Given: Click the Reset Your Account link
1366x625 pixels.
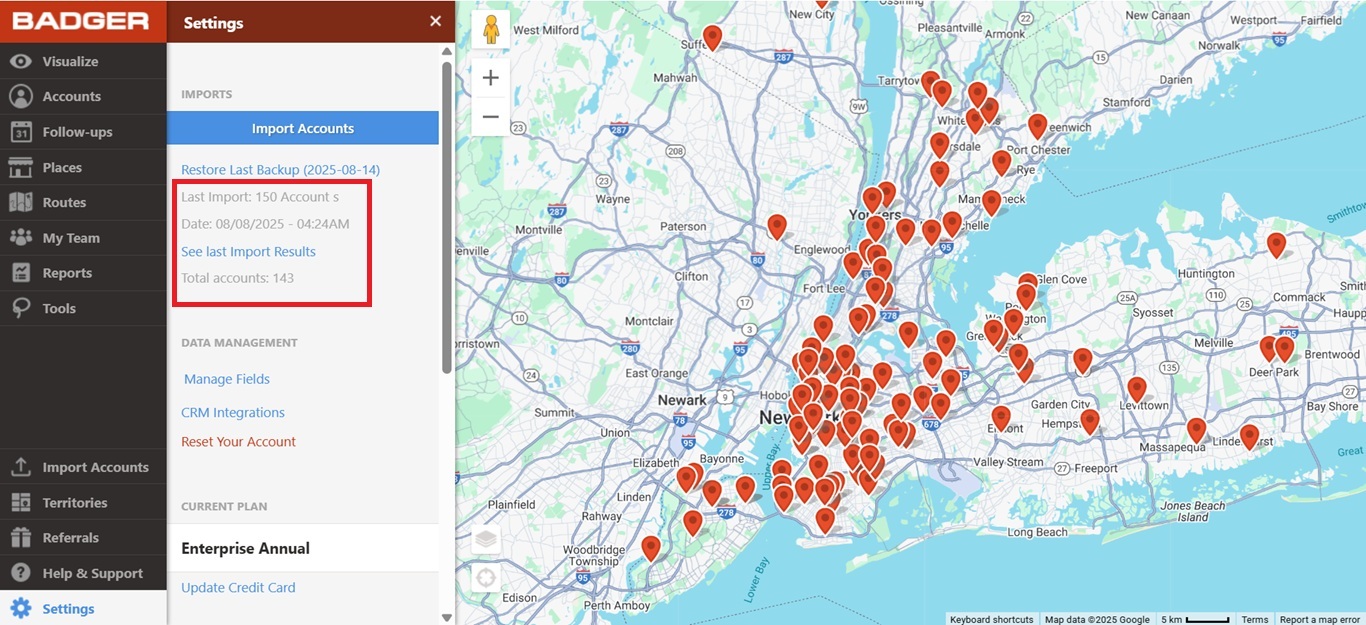Looking at the screenshot, I should click(238, 441).
